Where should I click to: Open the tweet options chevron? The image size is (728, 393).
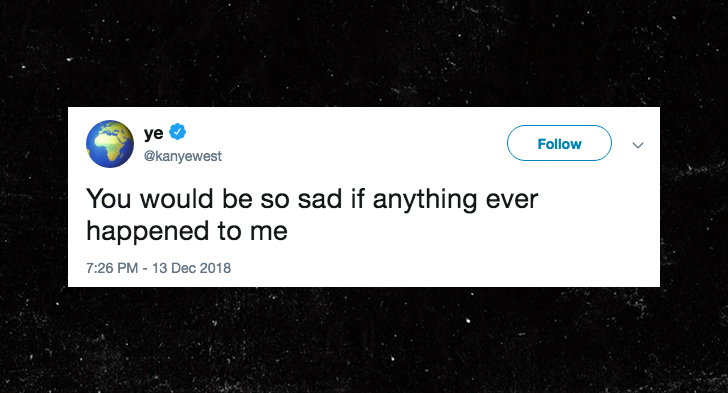pos(638,145)
